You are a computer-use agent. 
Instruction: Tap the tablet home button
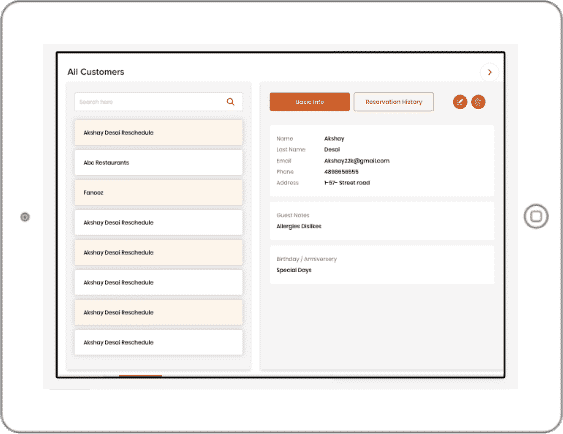(536, 216)
